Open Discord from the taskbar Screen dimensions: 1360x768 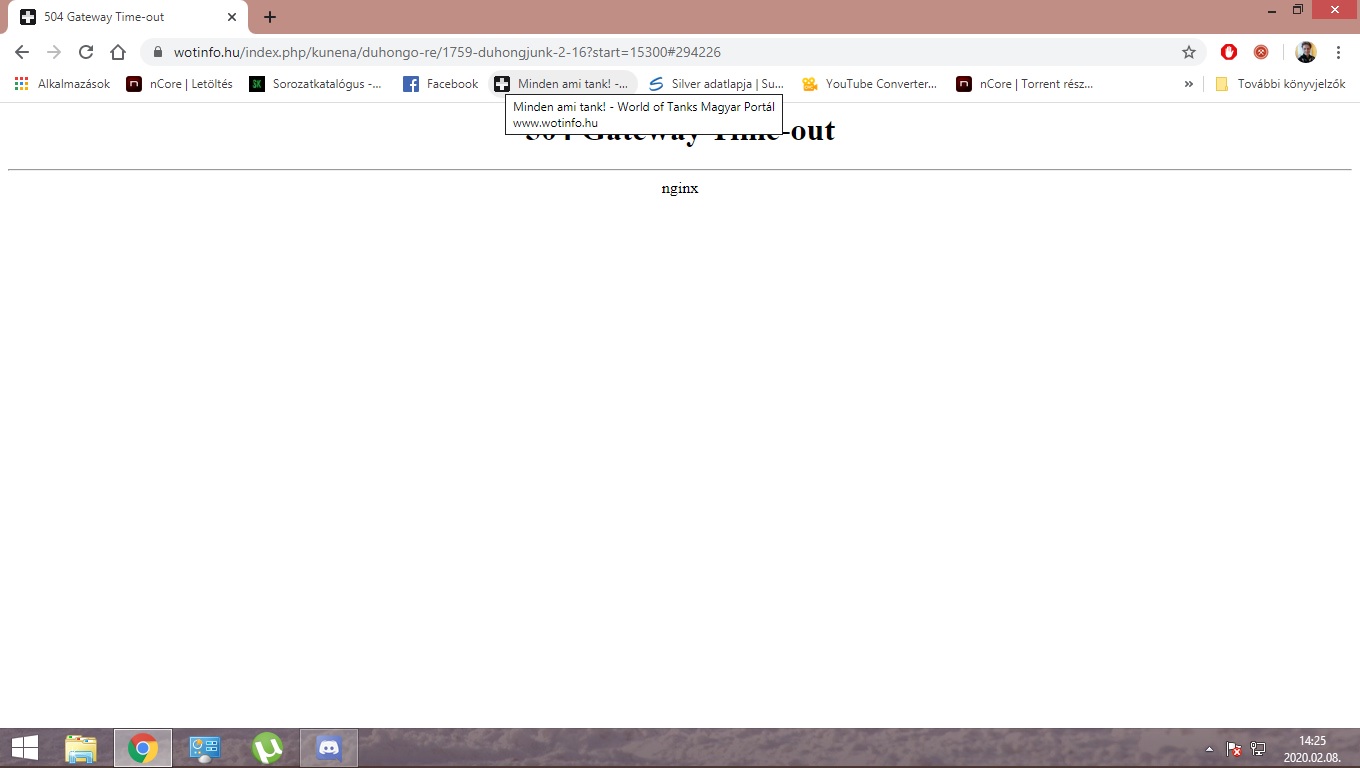329,748
